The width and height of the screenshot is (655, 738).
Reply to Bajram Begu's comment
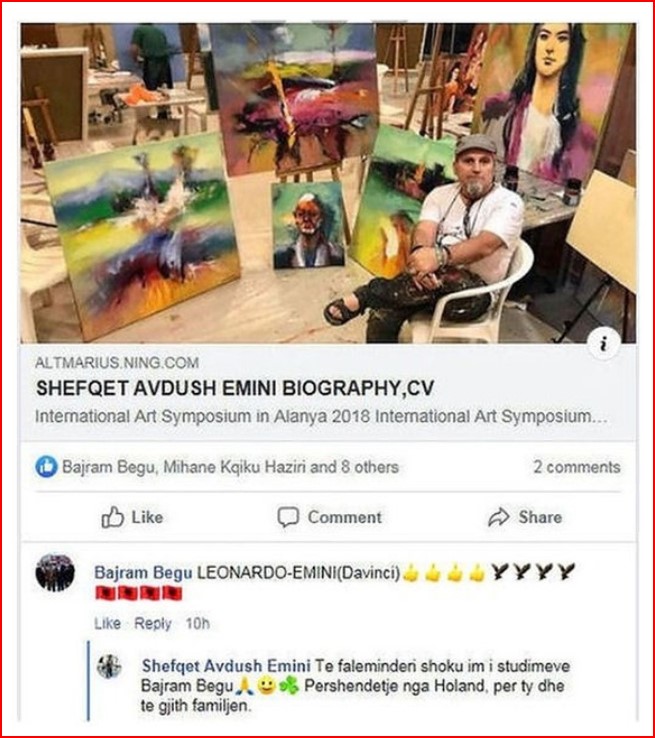152,624
